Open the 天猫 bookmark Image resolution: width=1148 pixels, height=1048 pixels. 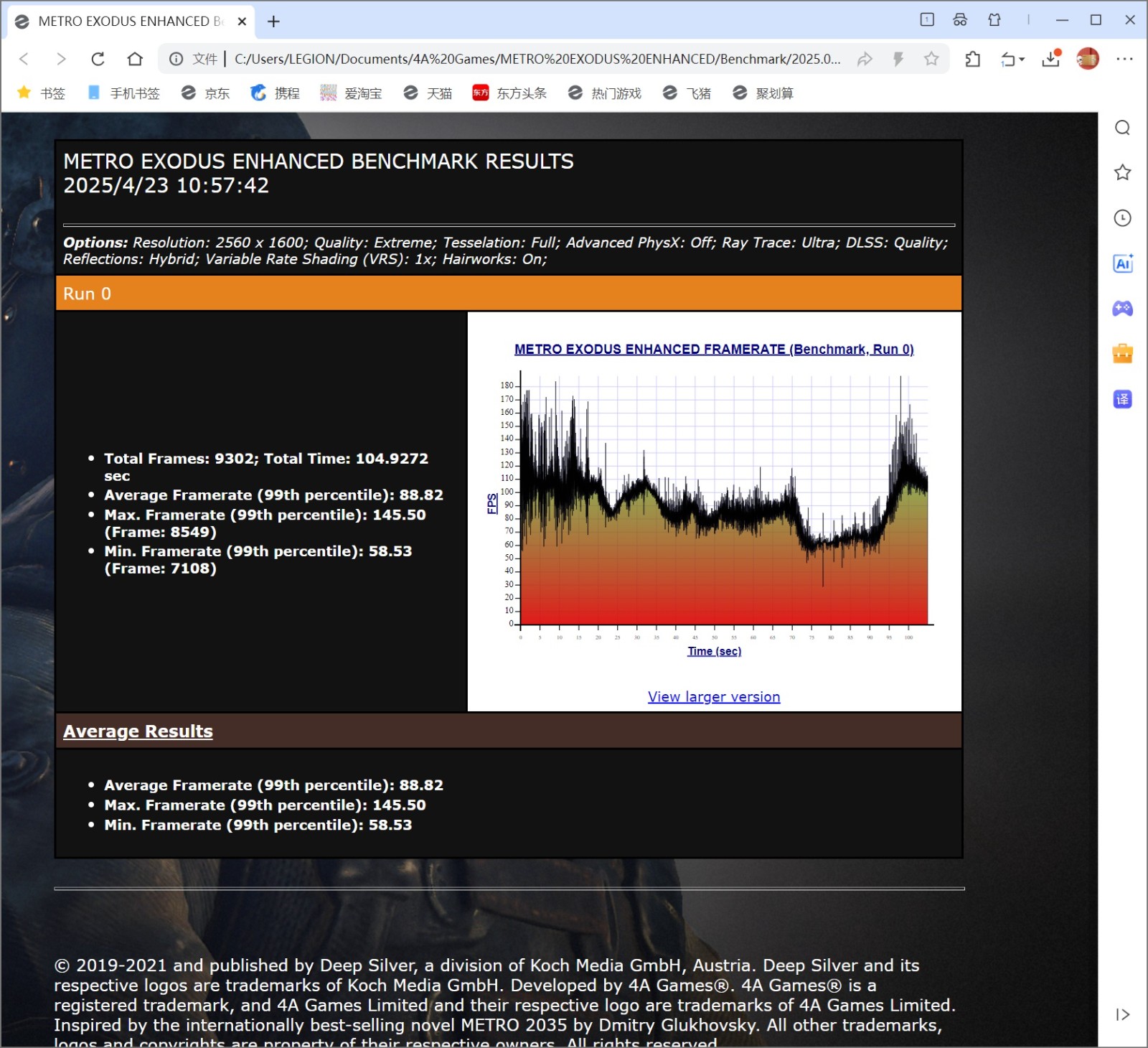tap(428, 93)
